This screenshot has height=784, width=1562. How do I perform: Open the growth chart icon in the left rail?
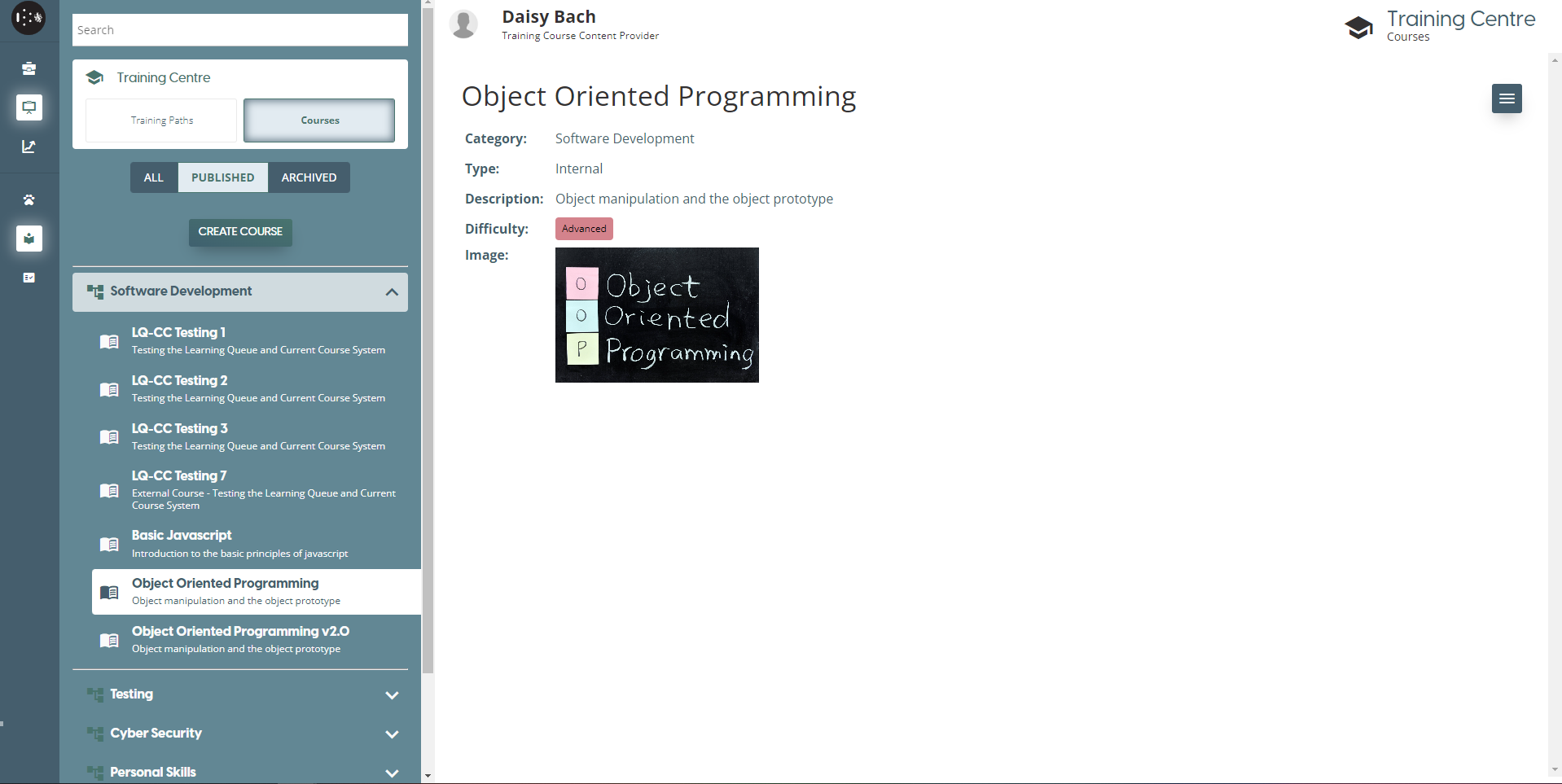[x=29, y=147]
